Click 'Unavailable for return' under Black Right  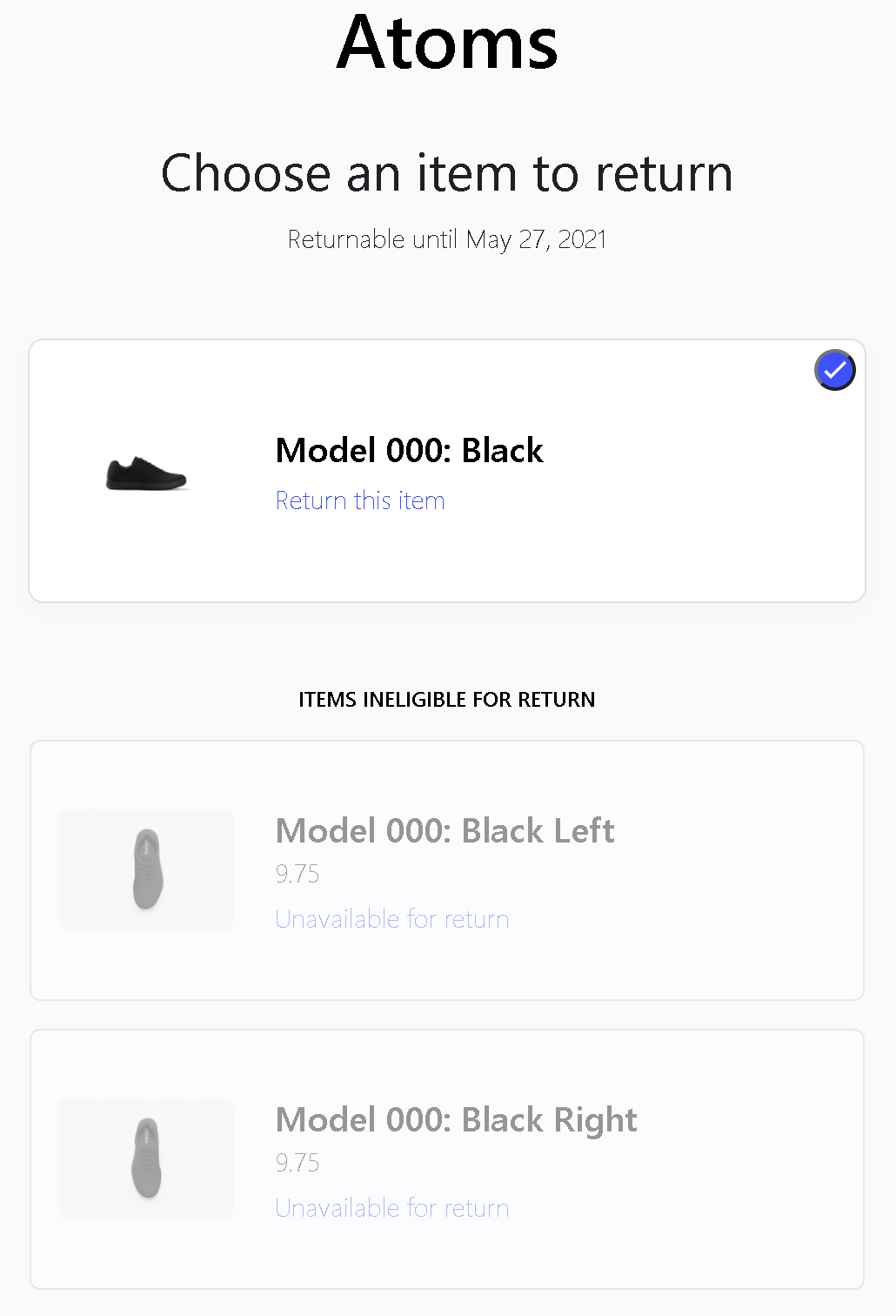392,1208
